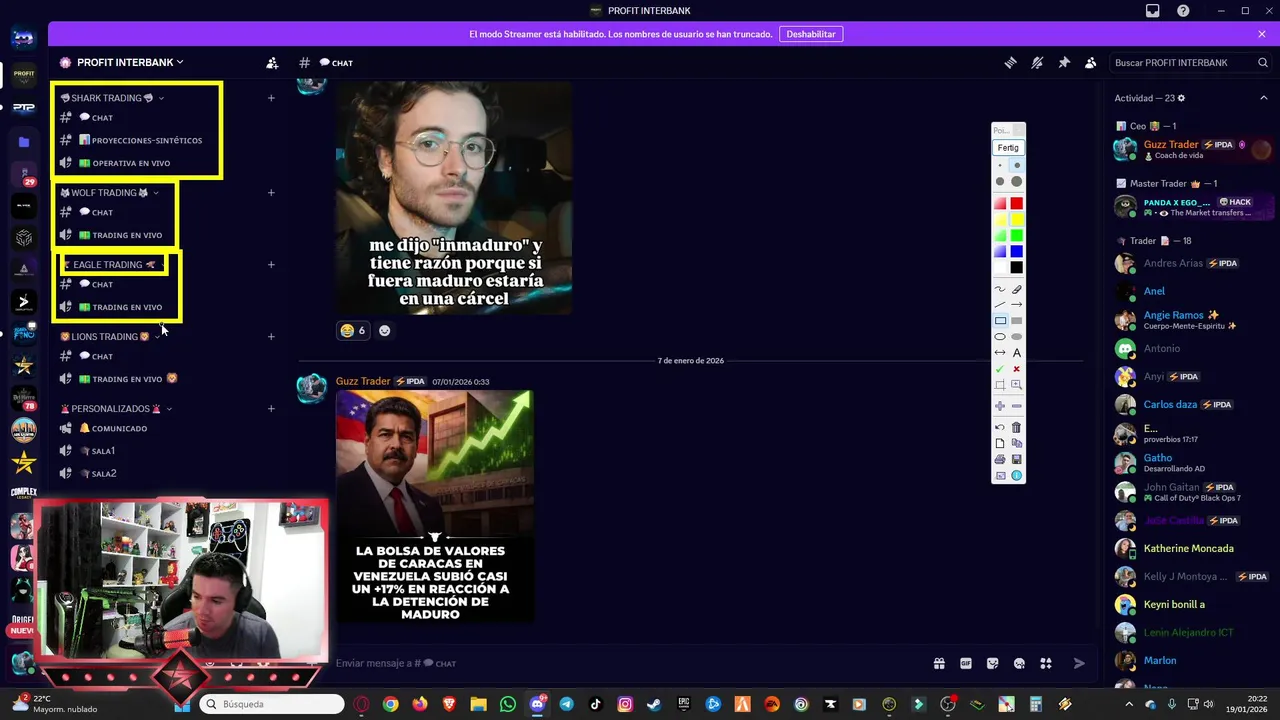The image size is (1280, 720).
Task: Open the sticker picker
Action: click(x=993, y=663)
